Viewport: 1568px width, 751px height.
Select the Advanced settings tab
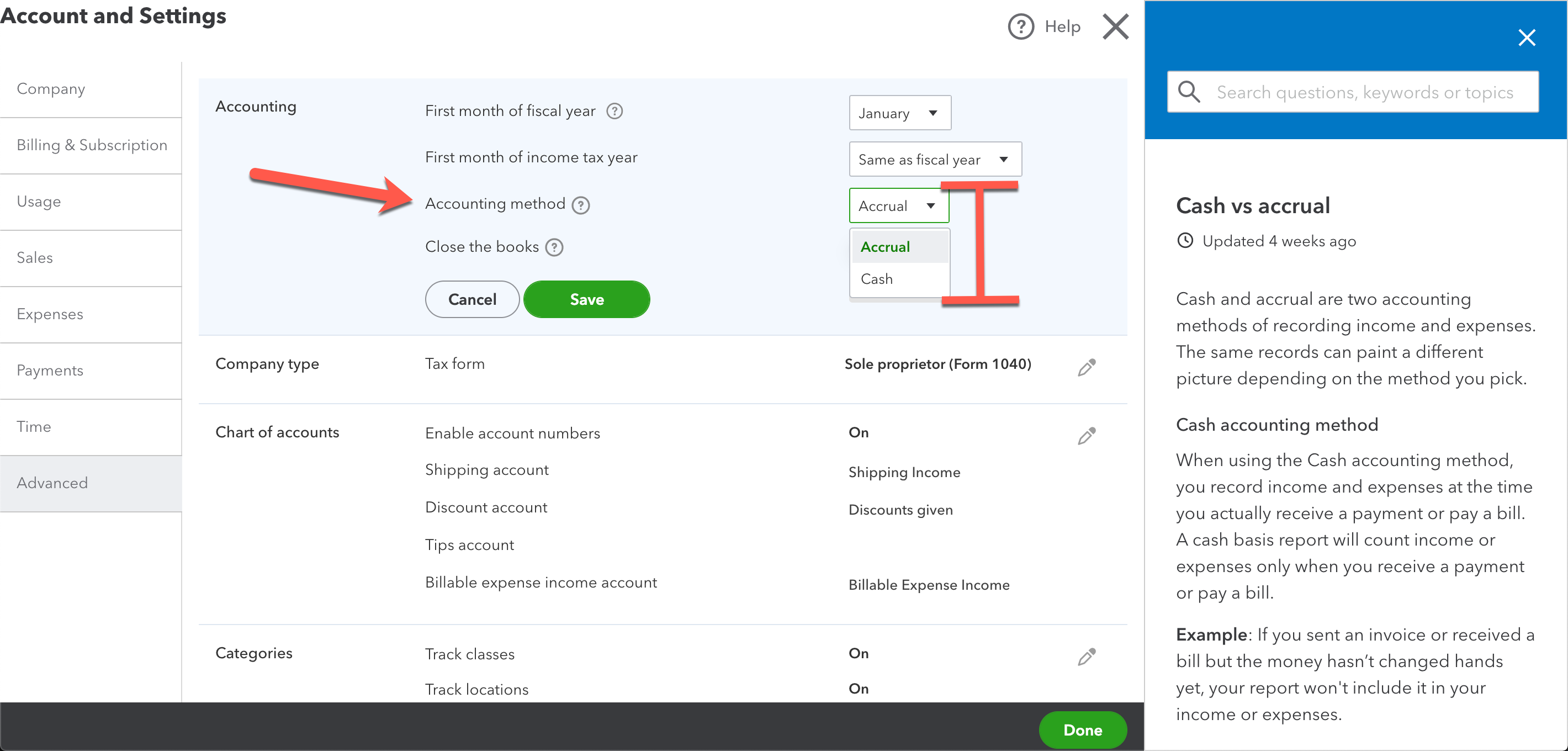point(52,483)
